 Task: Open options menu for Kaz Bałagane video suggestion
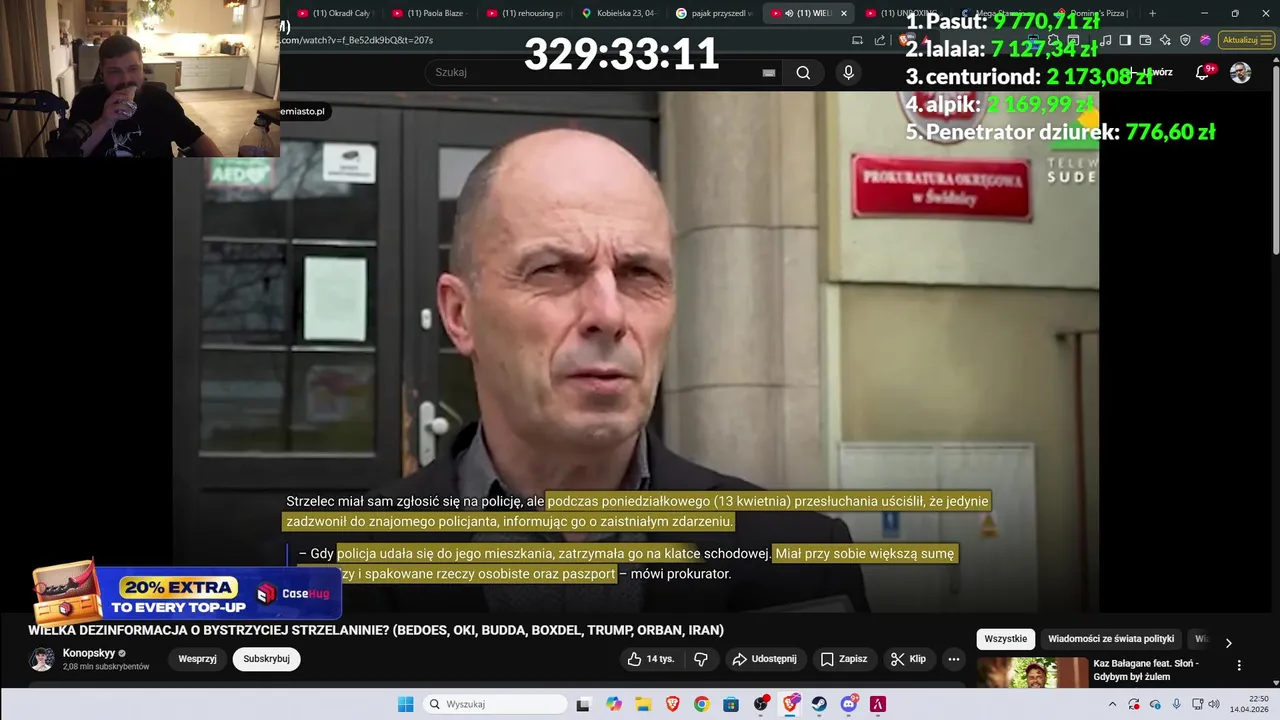(1239, 665)
